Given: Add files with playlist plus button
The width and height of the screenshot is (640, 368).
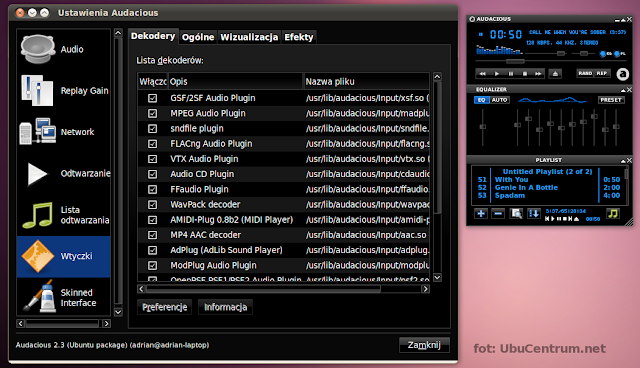Looking at the screenshot, I should pyautogui.click(x=481, y=213).
